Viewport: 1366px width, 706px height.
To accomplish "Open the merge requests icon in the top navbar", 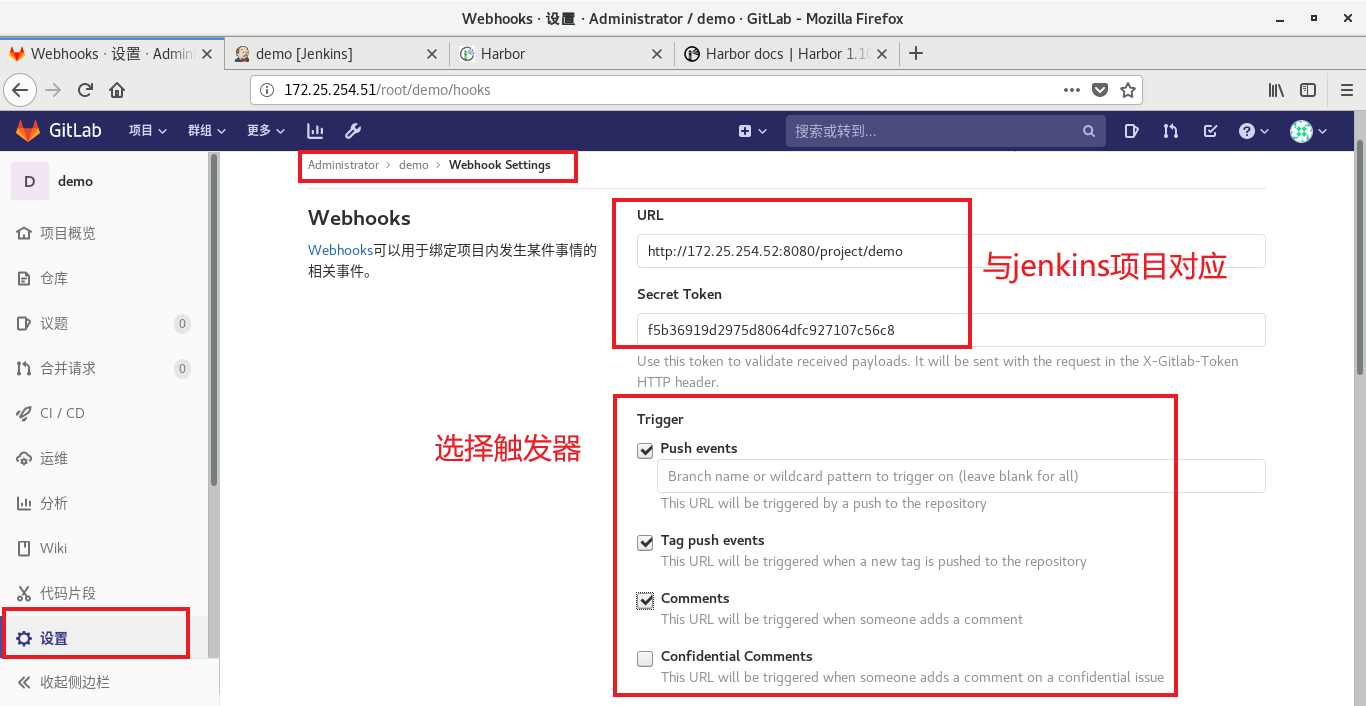I will pyautogui.click(x=1171, y=130).
